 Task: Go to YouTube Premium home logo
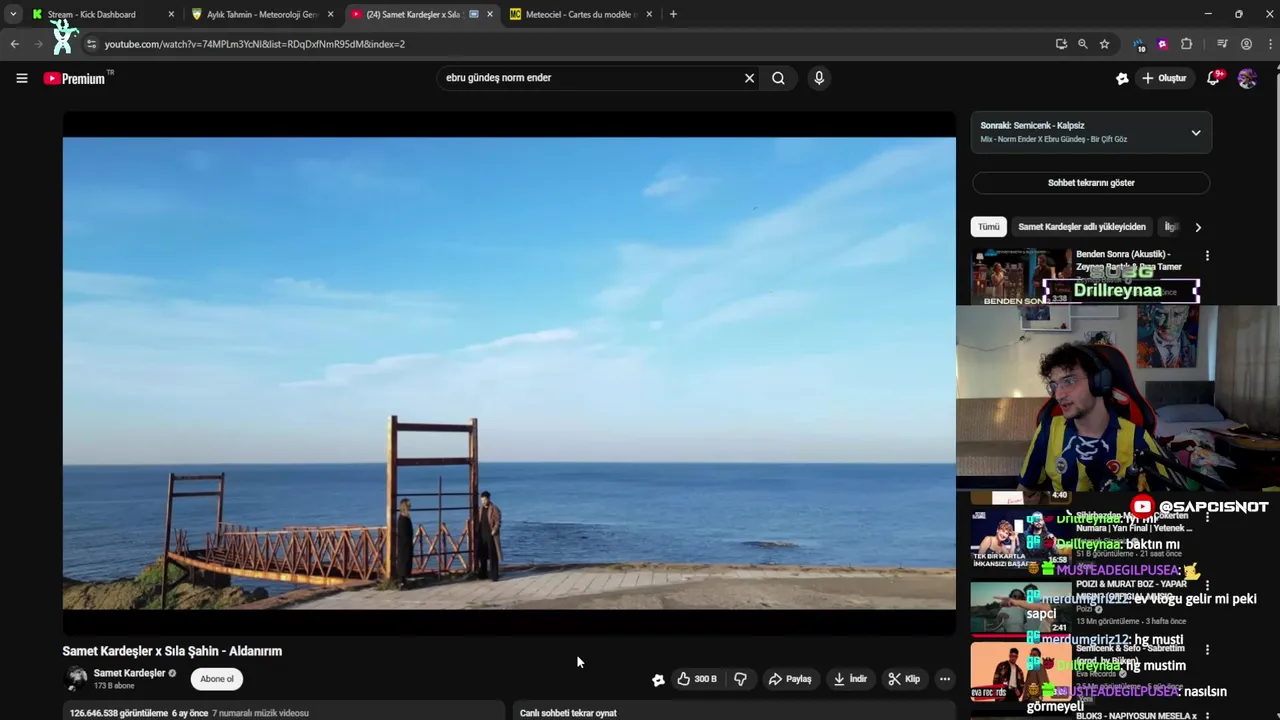click(78, 78)
